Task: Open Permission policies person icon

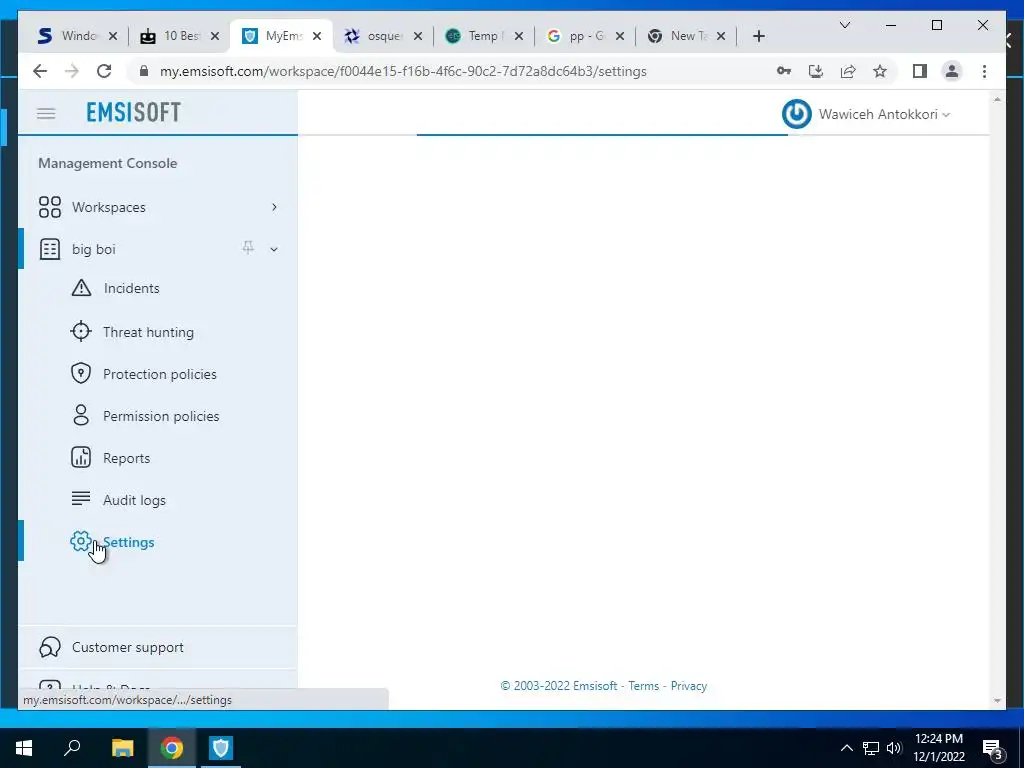Action: point(81,415)
